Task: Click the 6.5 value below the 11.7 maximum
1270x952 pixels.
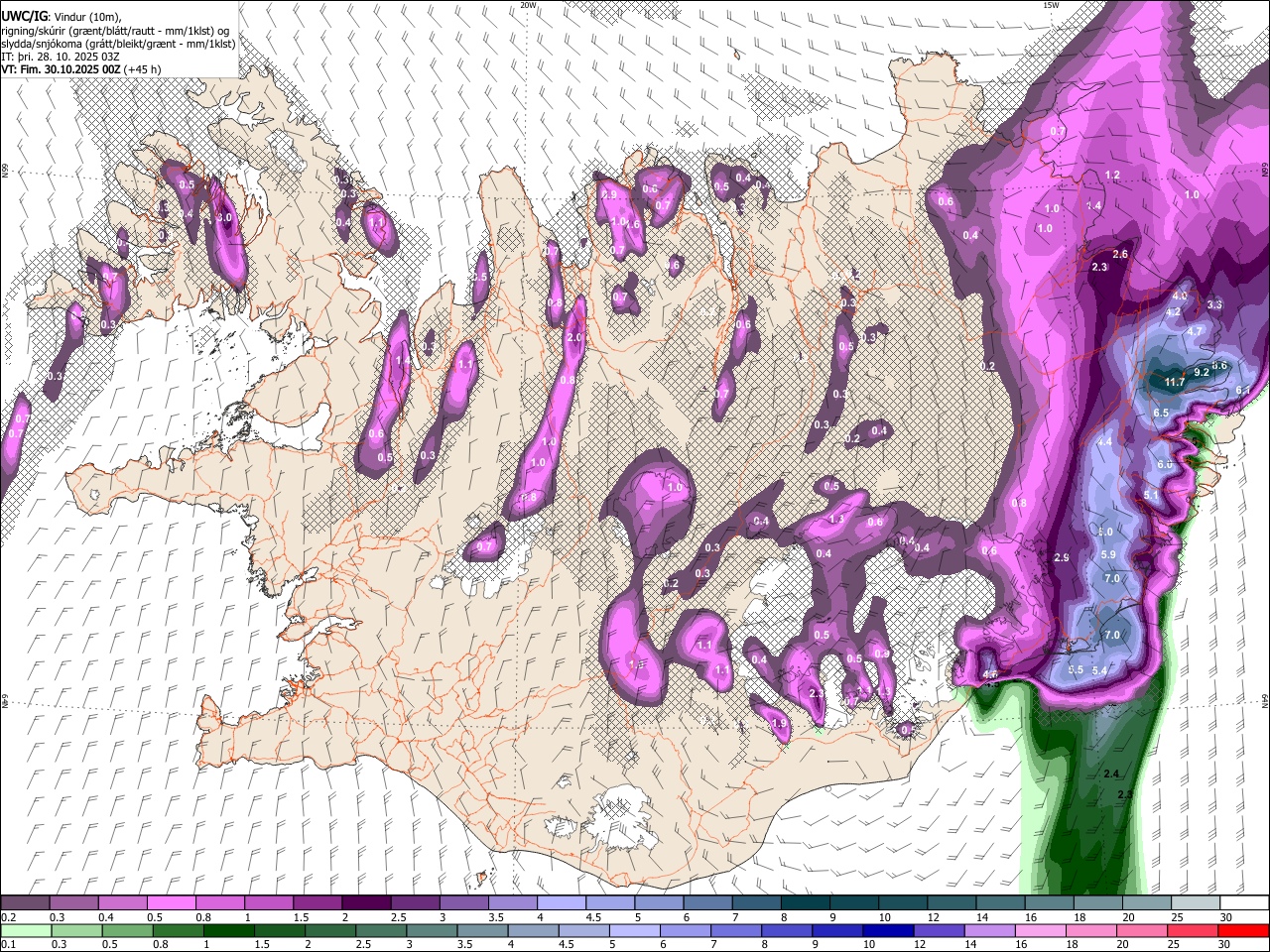Action: point(1161,414)
